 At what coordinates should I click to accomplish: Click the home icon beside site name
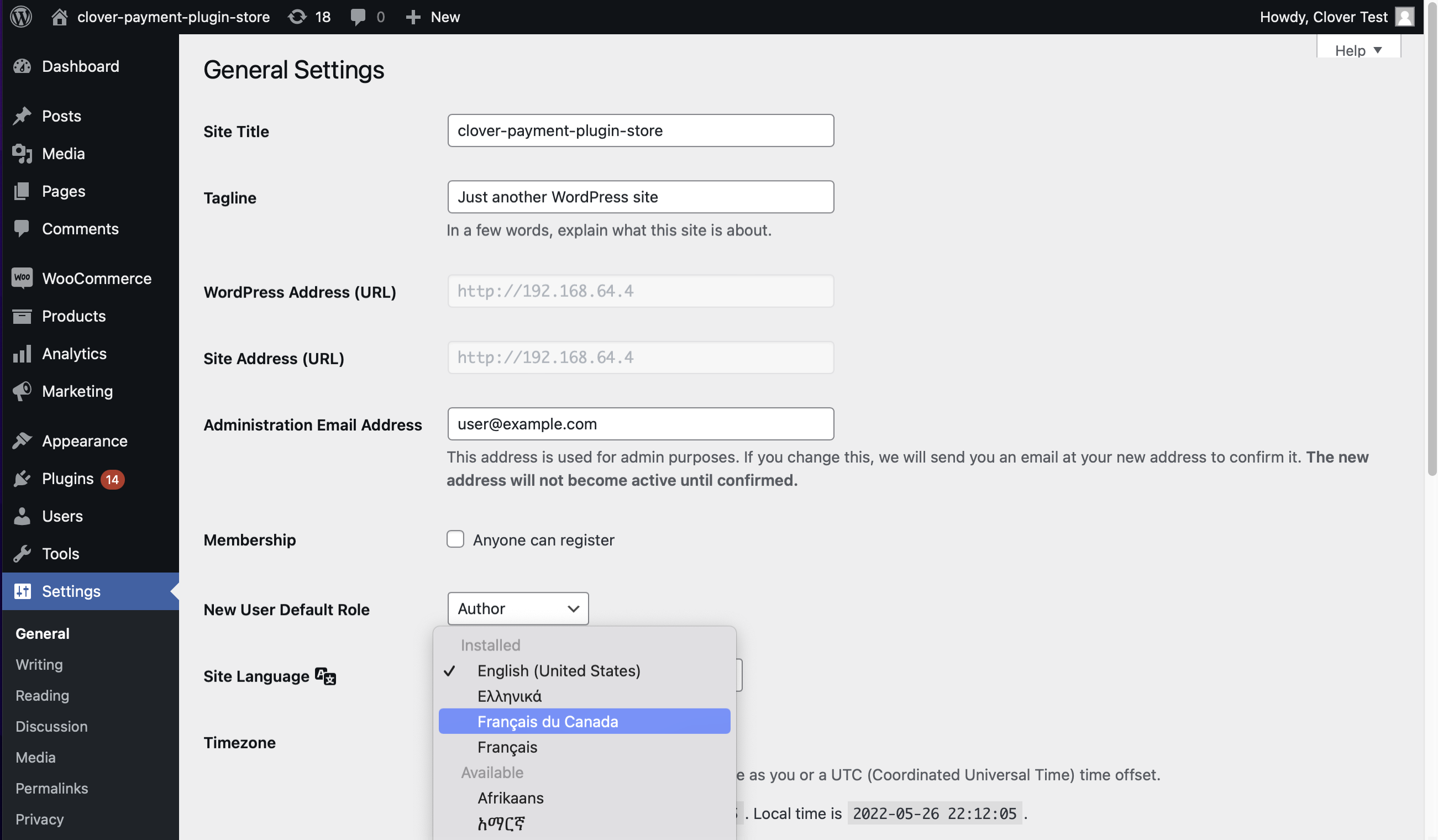59,17
